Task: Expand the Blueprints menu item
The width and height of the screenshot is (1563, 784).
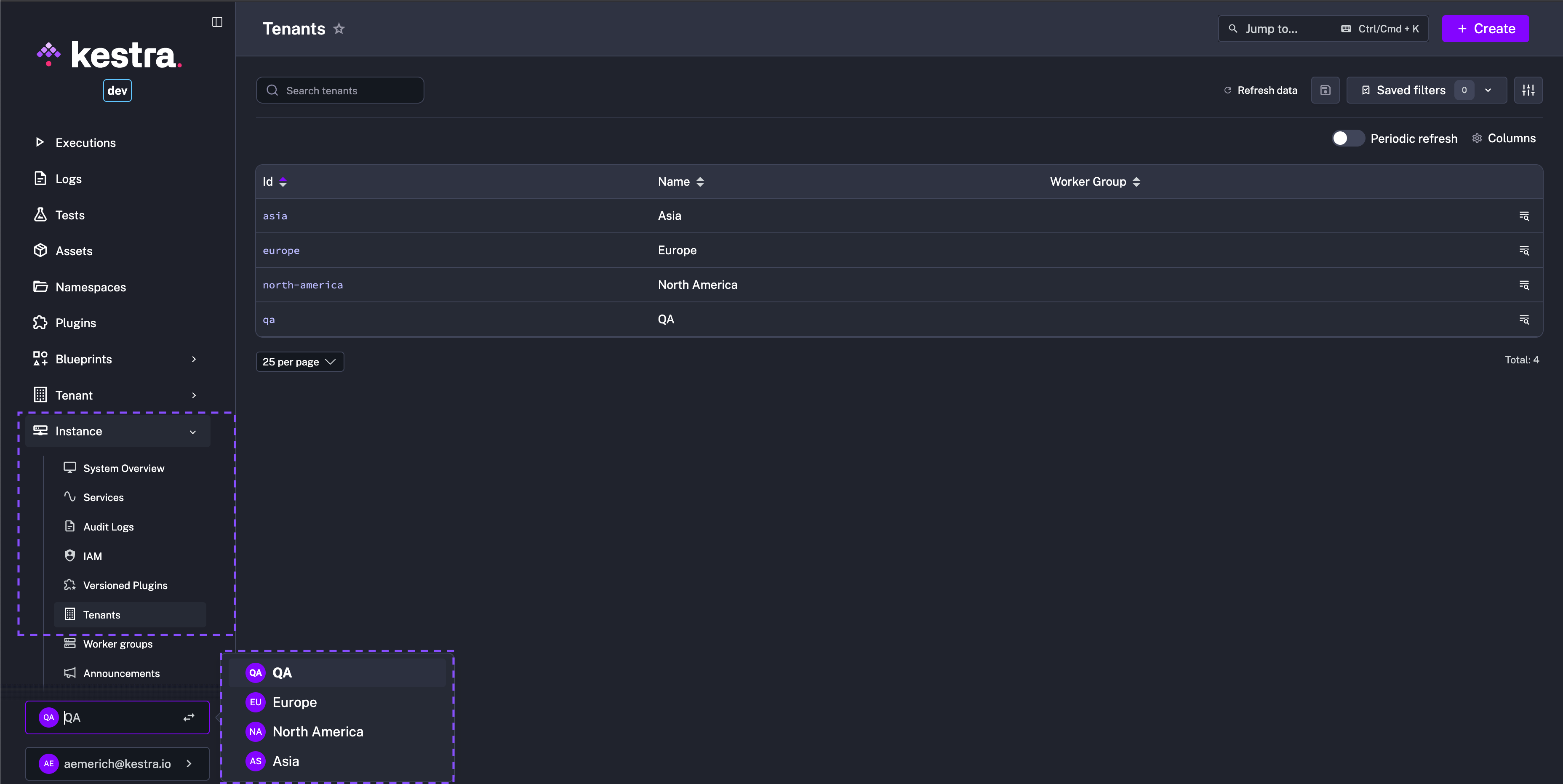Action: 84,359
